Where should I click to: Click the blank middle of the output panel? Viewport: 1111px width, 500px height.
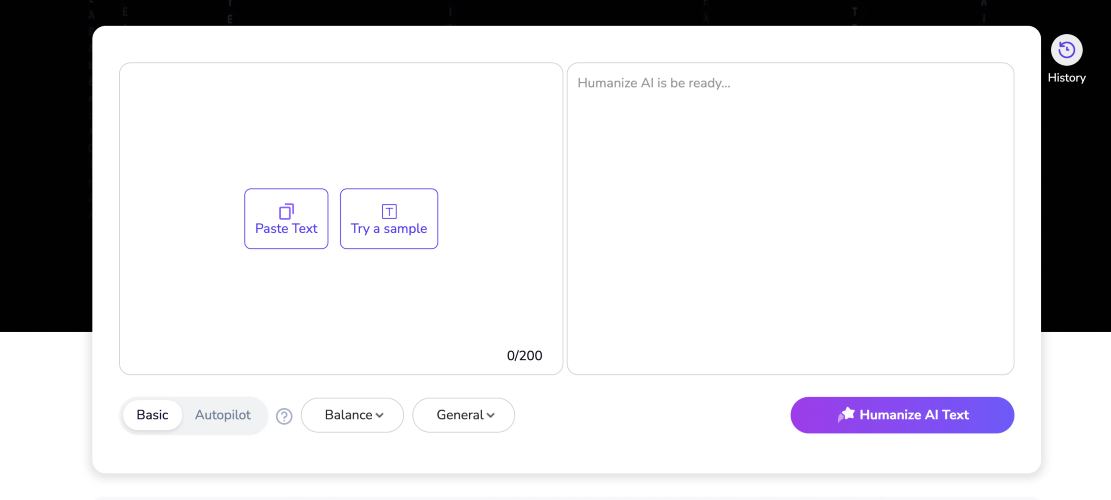(x=790, y=230)
